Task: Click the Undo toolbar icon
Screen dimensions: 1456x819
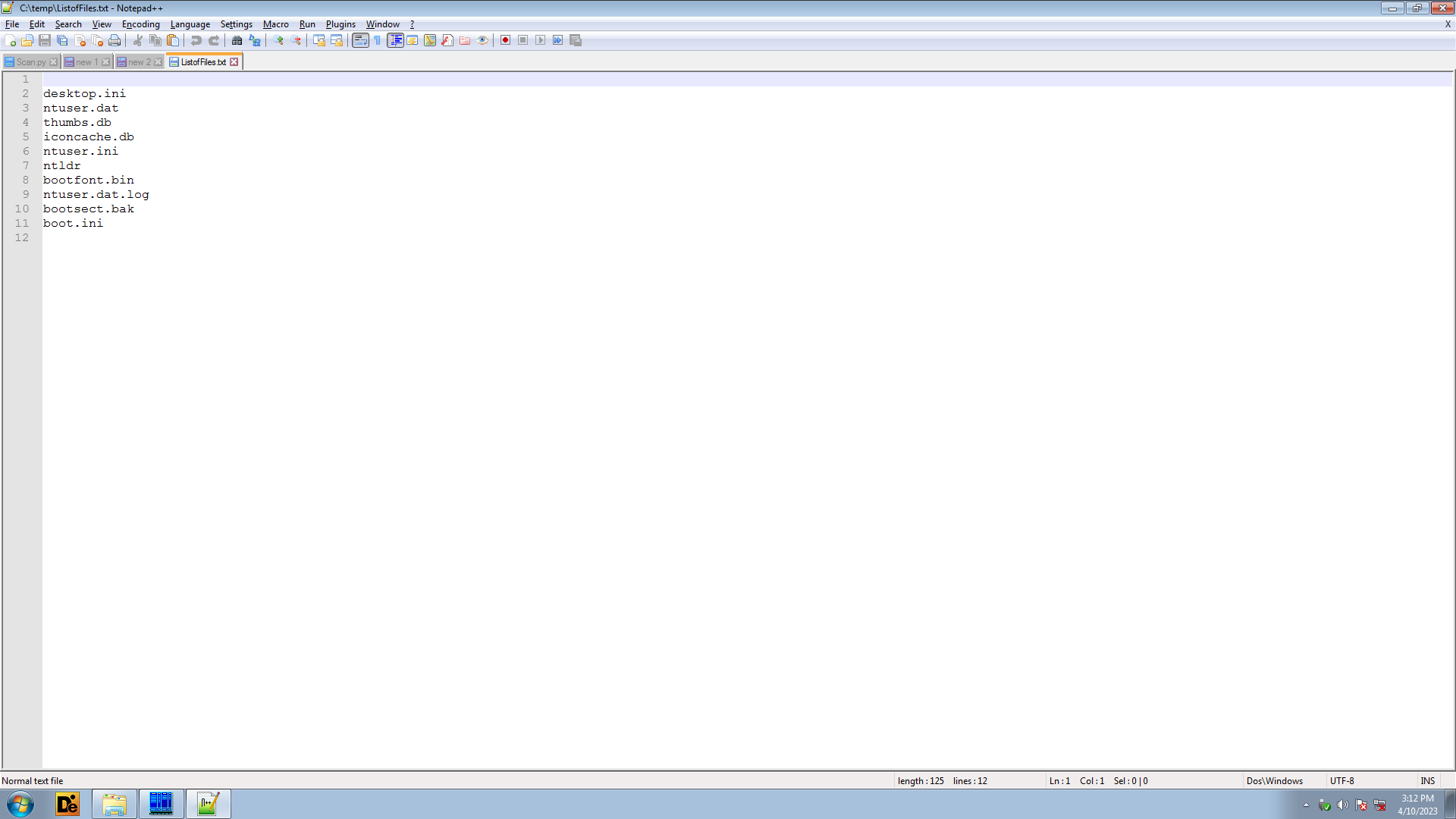Action: tap(196, 40)
